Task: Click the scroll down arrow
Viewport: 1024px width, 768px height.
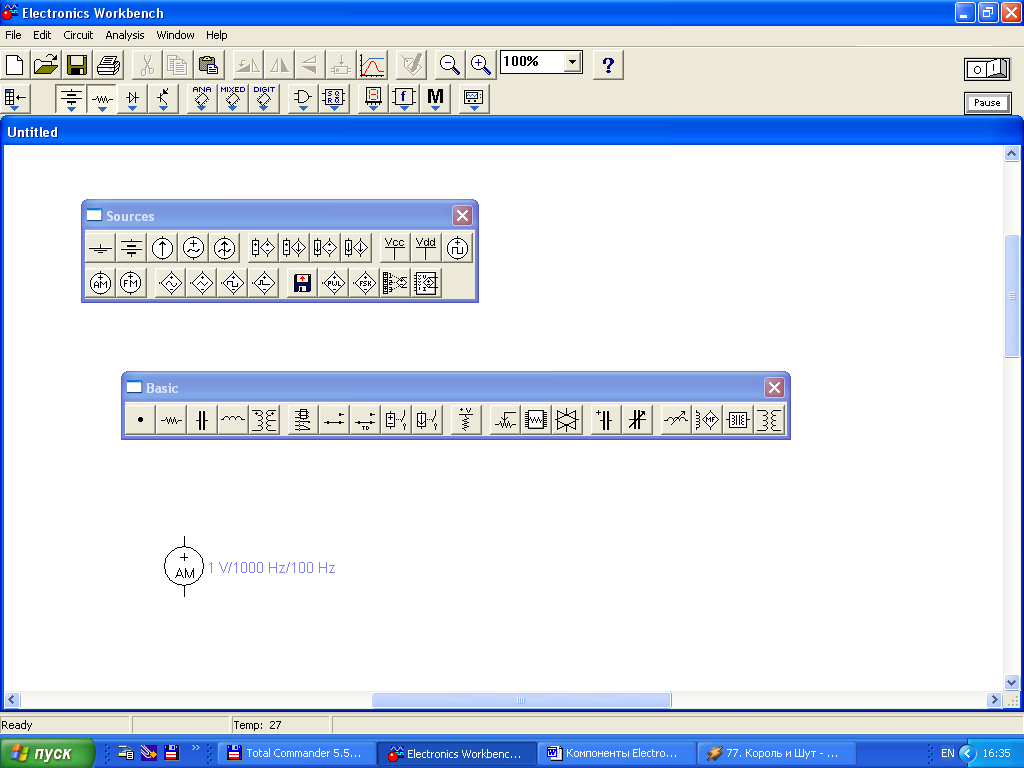Action: pyautogui.click(x=1012, y=682)
